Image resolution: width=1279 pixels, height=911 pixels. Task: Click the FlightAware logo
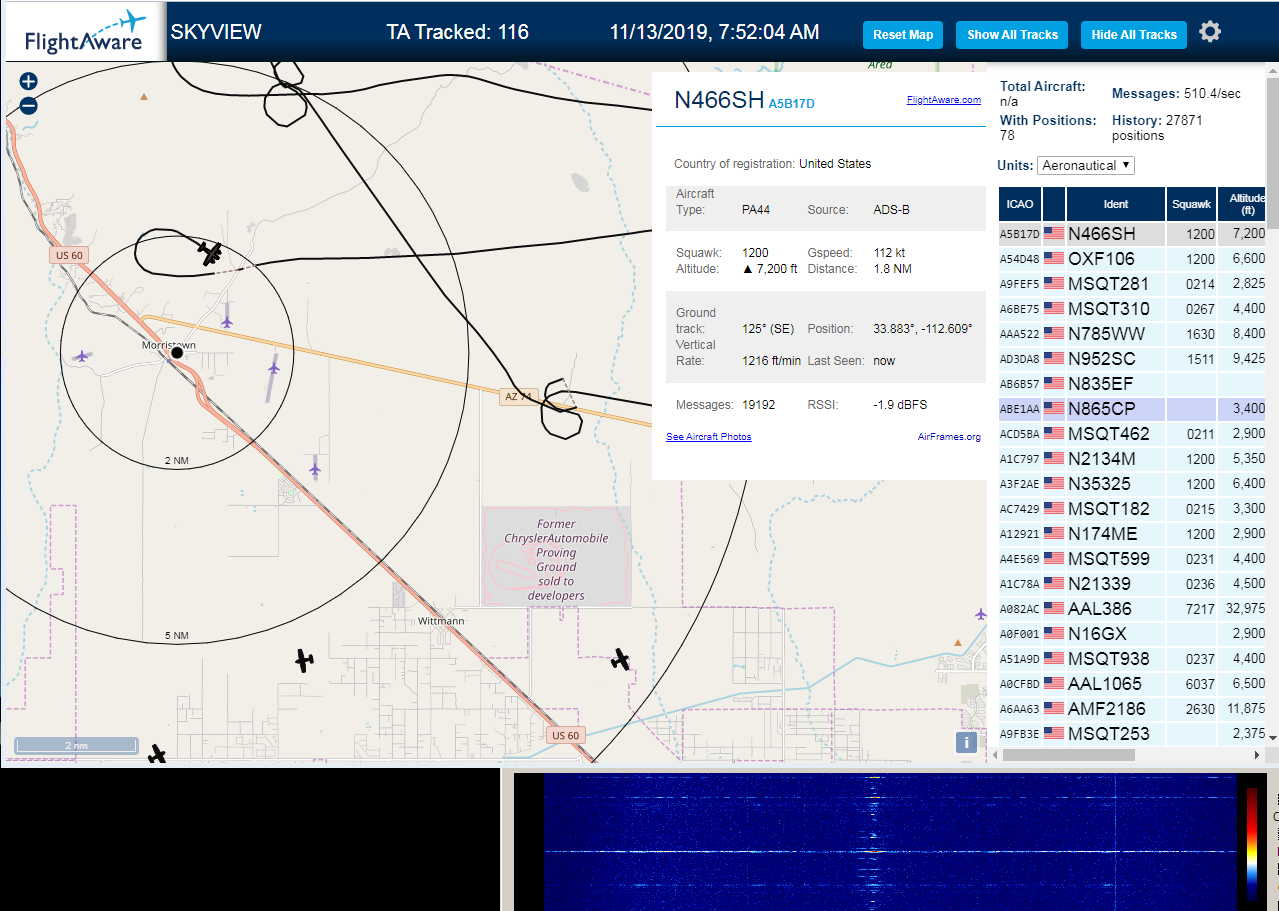pos(85,33)
